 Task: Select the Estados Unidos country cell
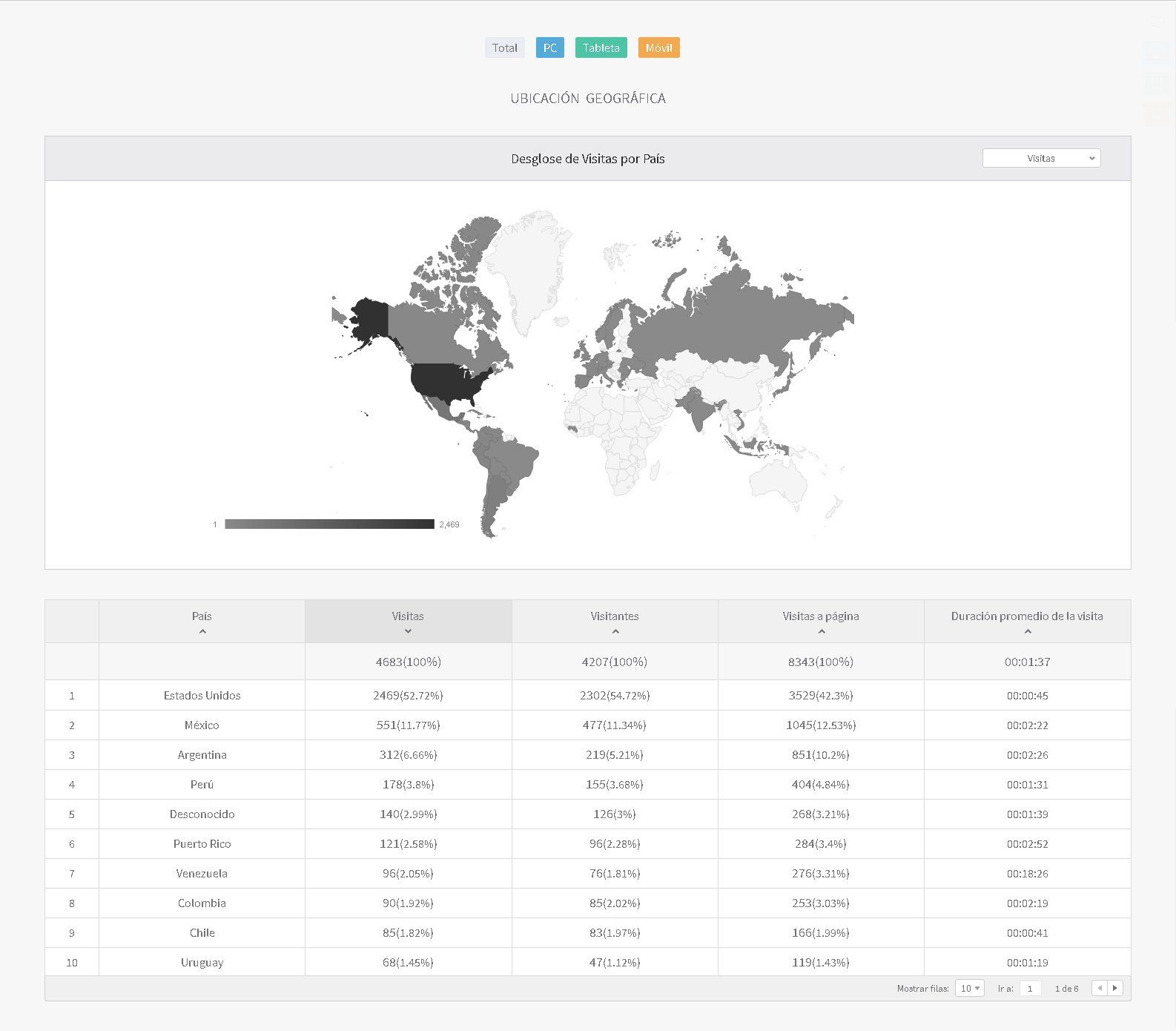point(202,695)
